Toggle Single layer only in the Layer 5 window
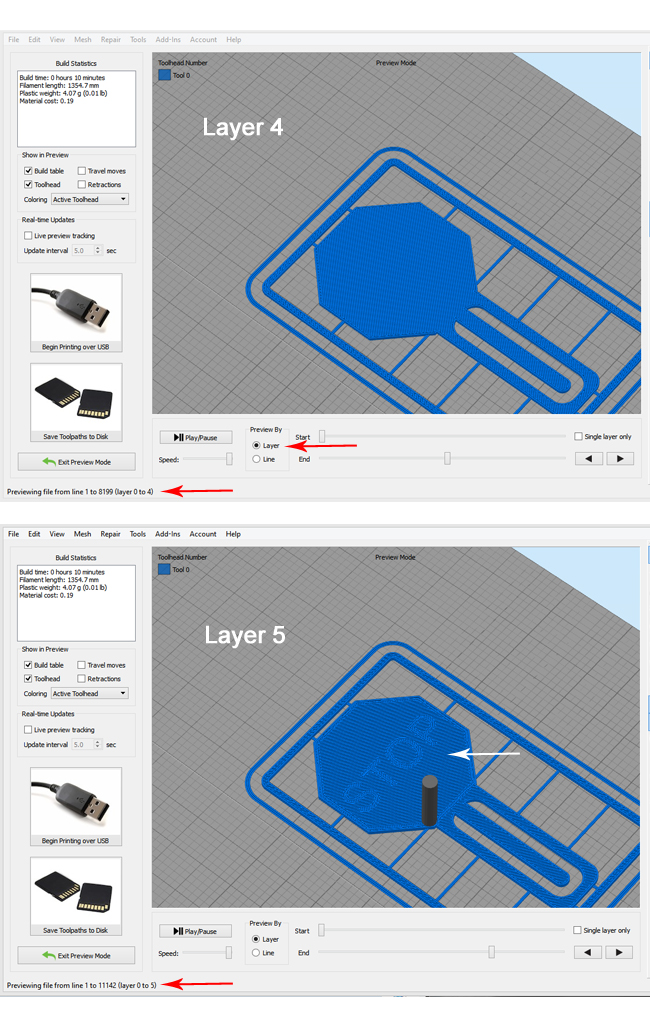Screen dimensions: 650x1022 coord(578,930)
